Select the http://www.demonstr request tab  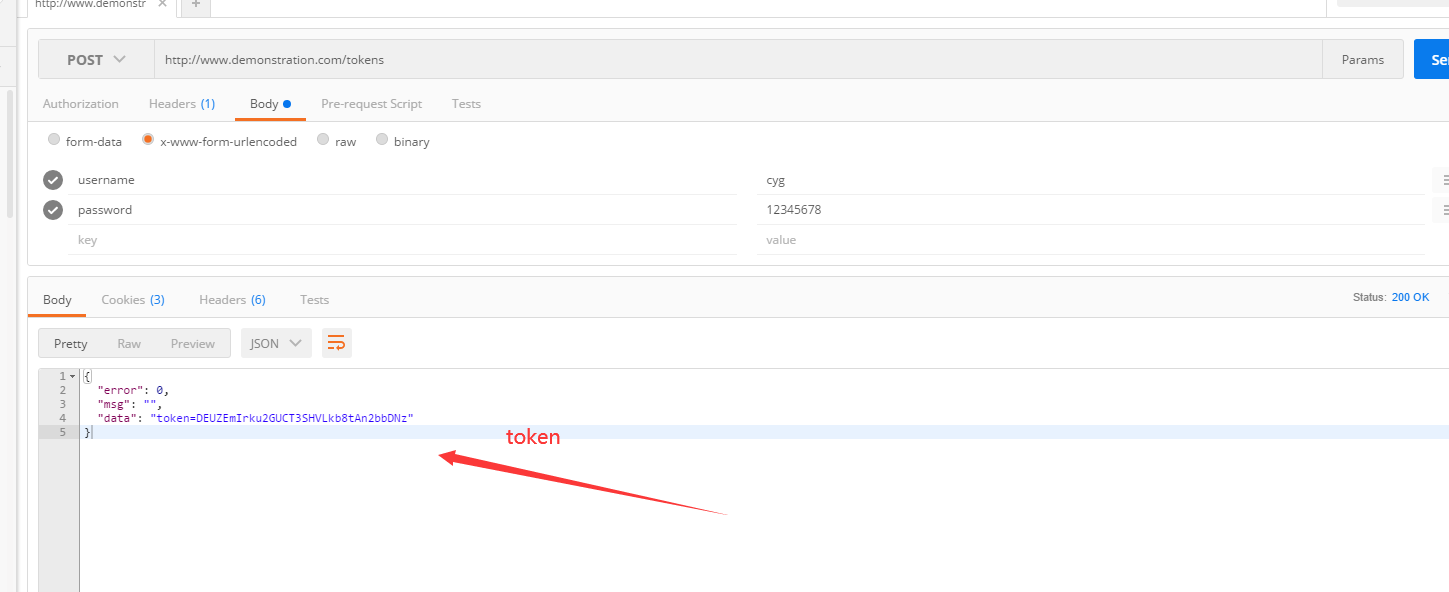[x=101, y=6]
